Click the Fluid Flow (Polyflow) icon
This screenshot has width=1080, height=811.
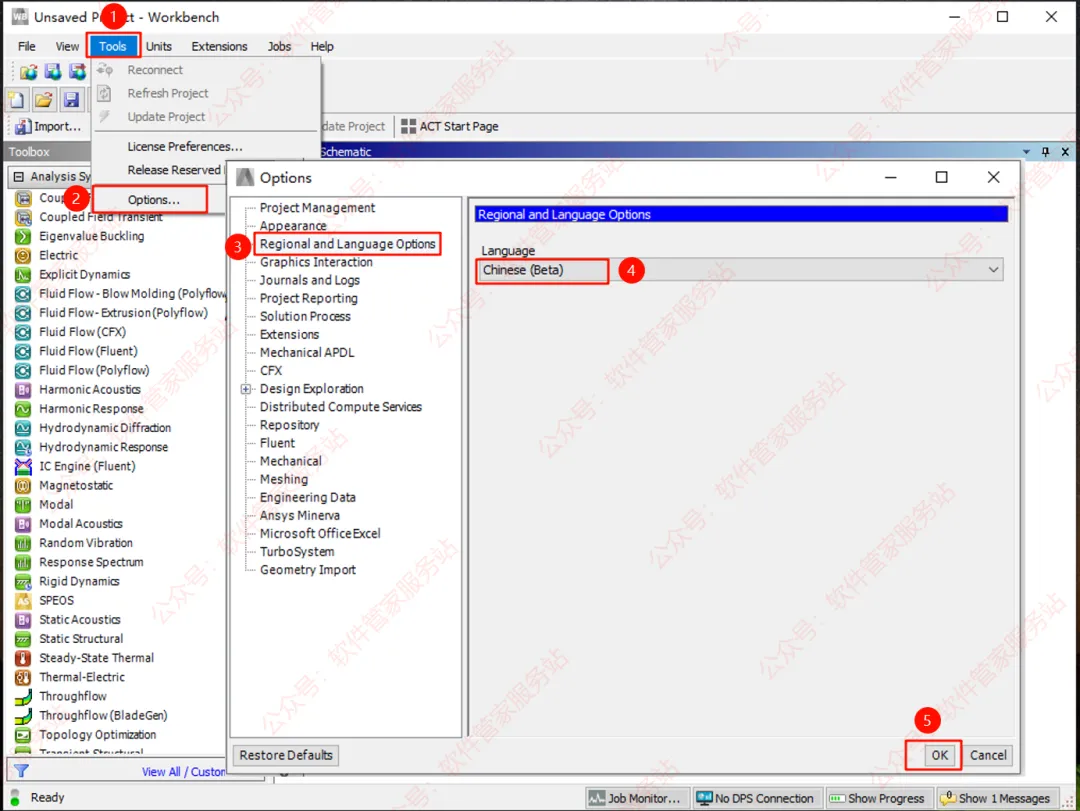[23, 371]
